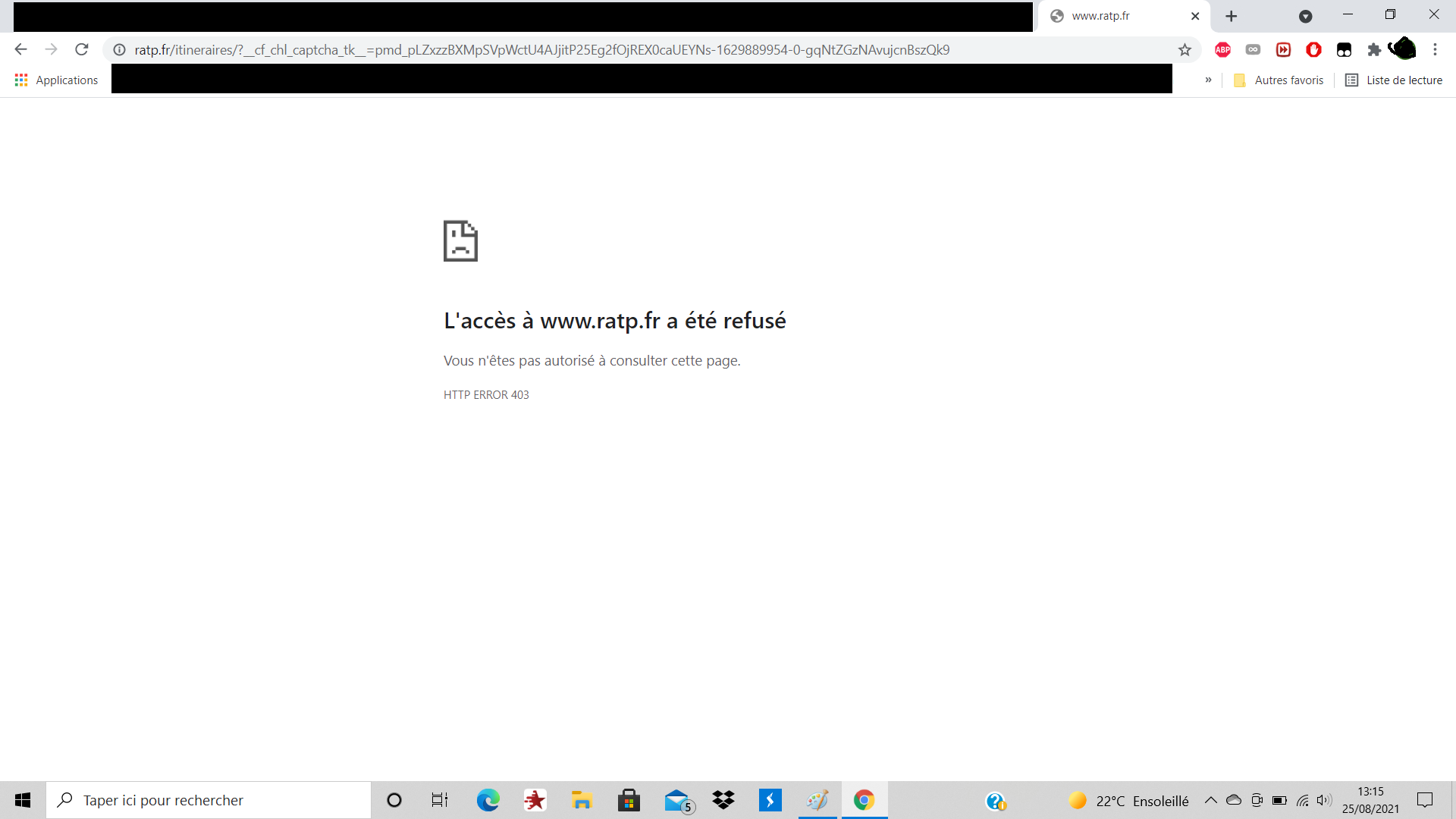
Task: View site information icon in address bar
Action: tap(119, 50)
